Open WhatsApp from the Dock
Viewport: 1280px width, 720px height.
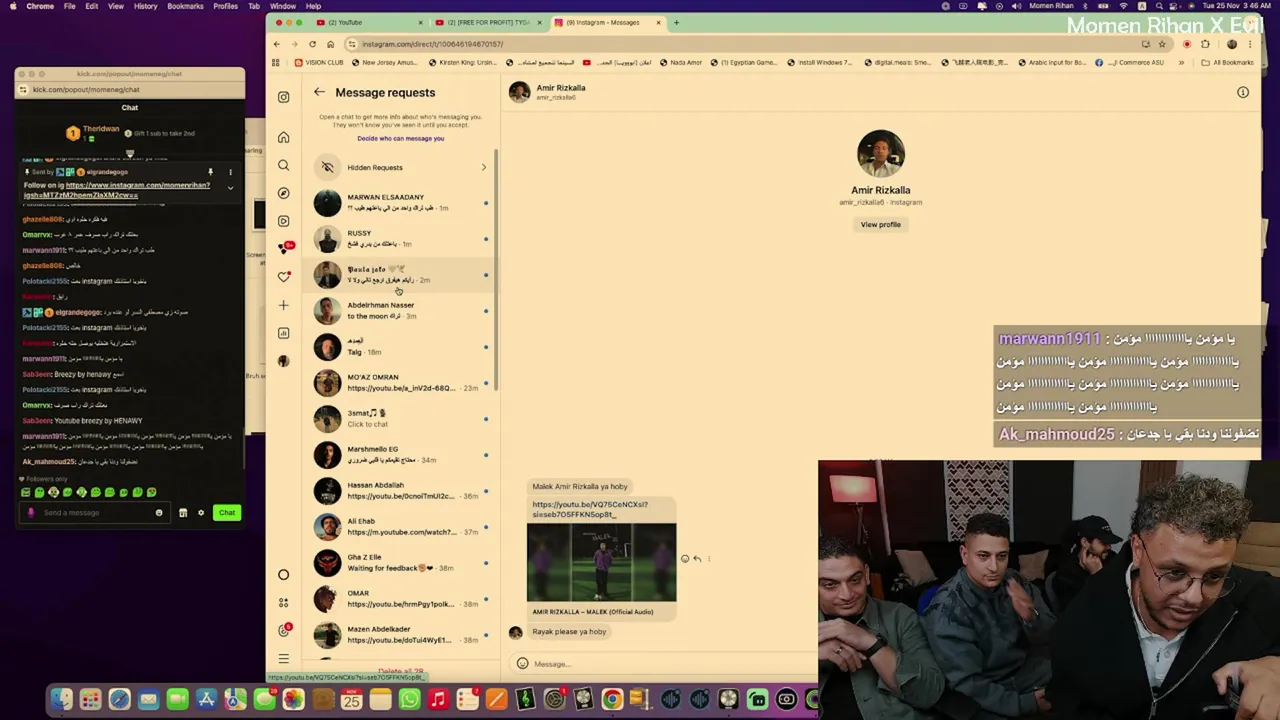409,700
